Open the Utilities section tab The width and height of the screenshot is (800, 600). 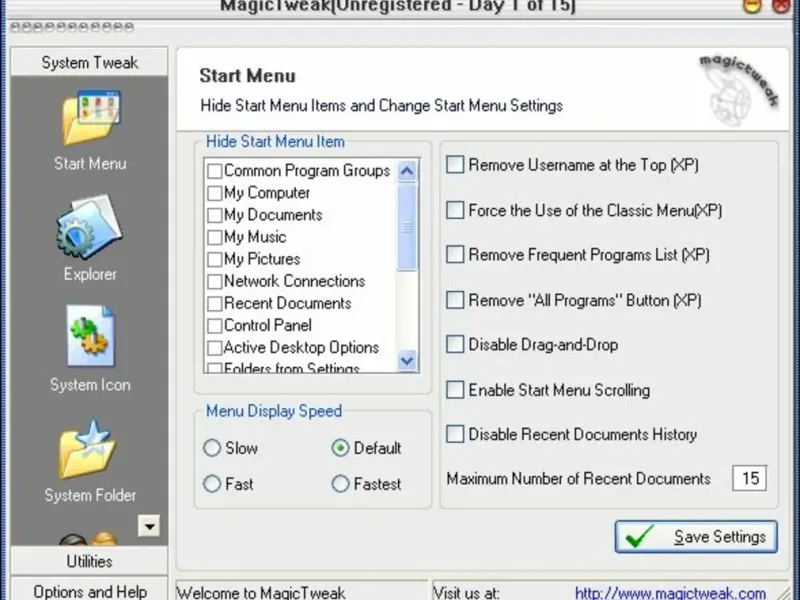coord(89,561)
